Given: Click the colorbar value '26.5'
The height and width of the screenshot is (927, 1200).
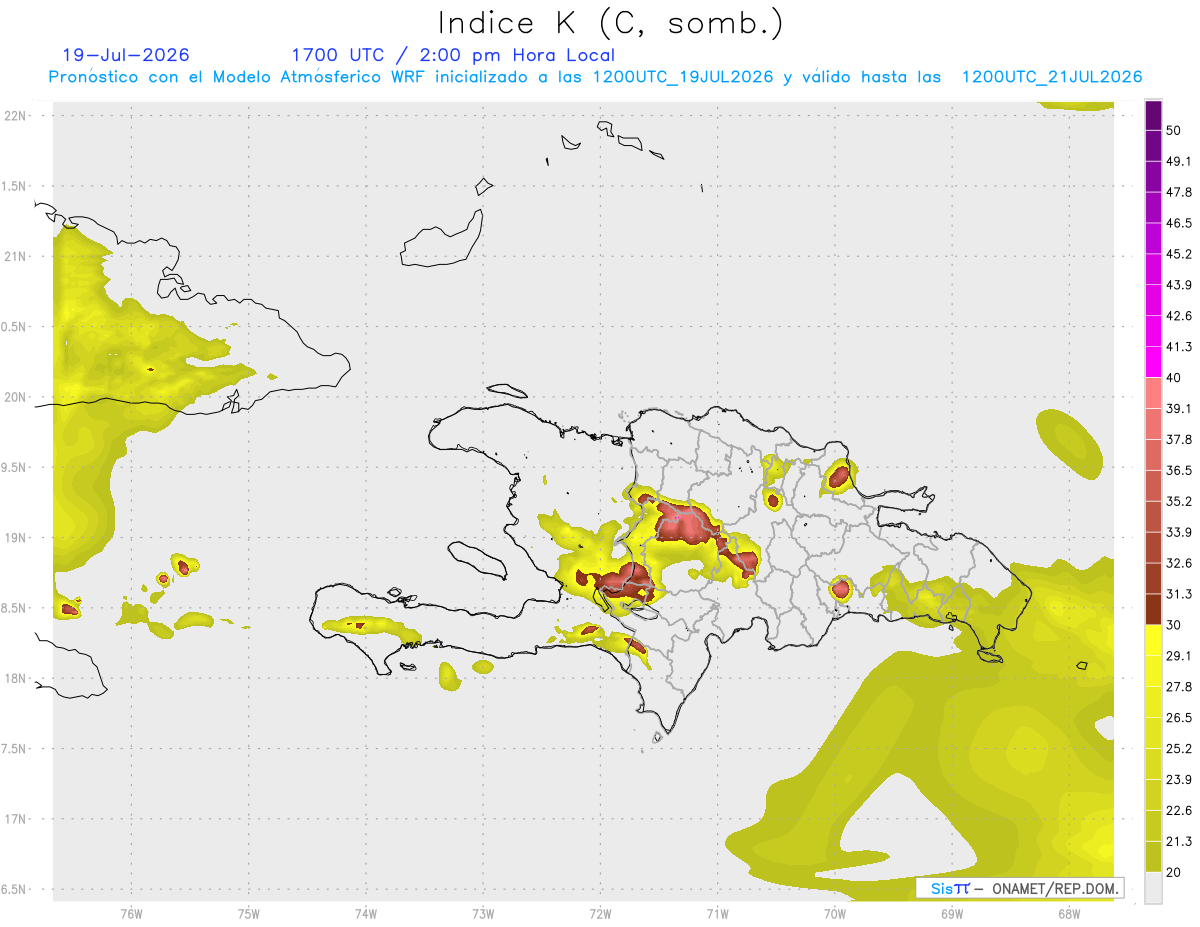Looking at the screenshot, I should 1179,718.
